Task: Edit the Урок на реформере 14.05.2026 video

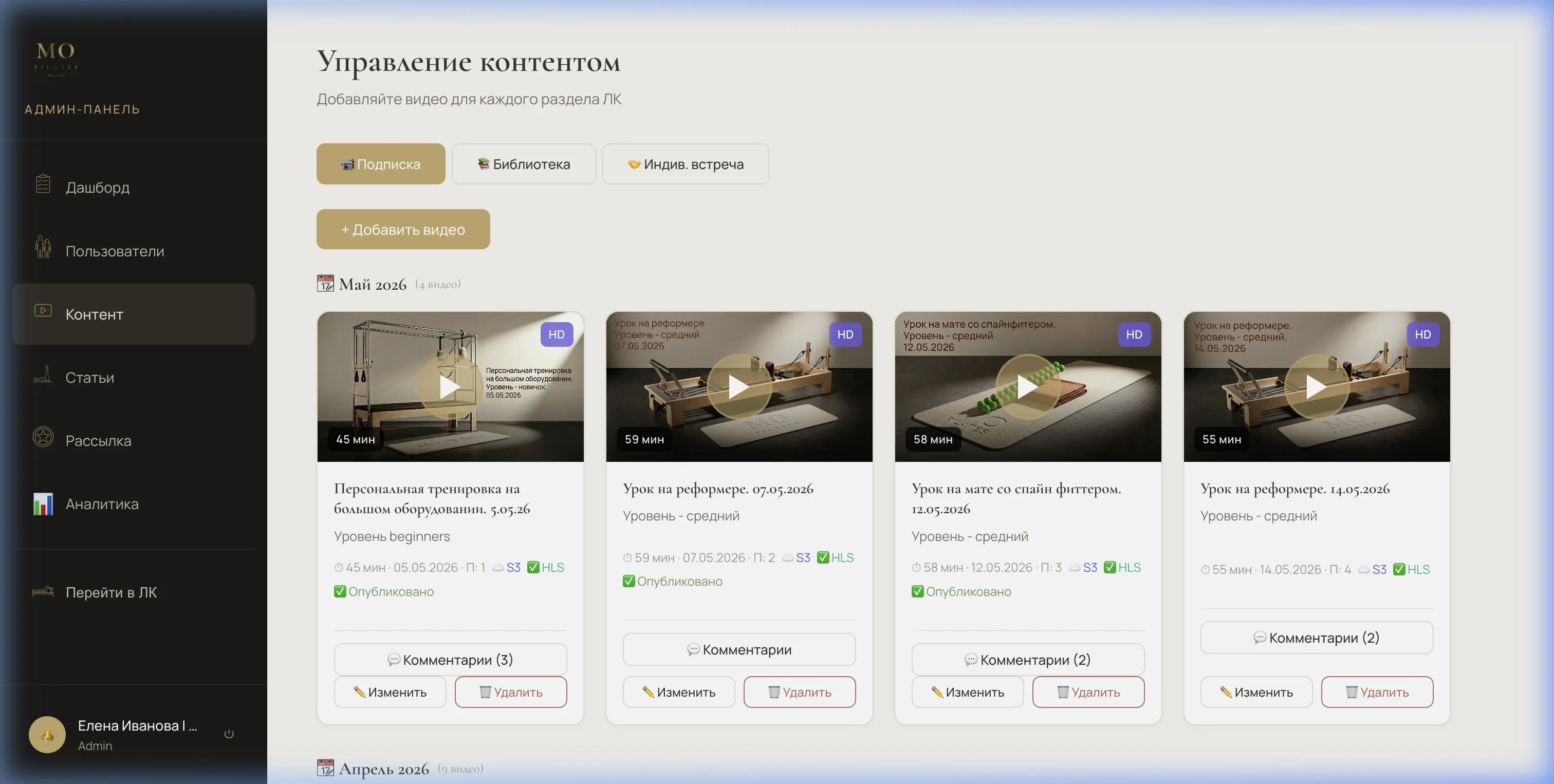Action: (x=1256, y=693)
